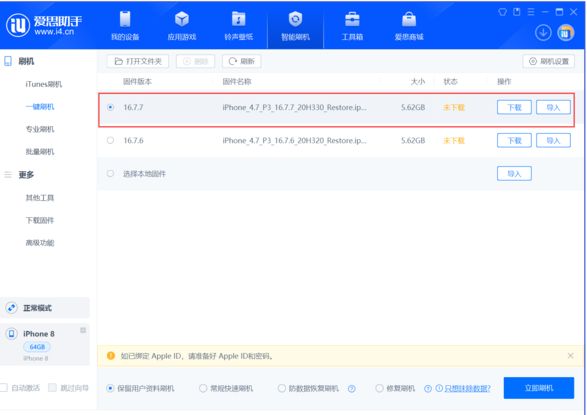Click the 正常模式 mode icon

[x=12, y=308]
